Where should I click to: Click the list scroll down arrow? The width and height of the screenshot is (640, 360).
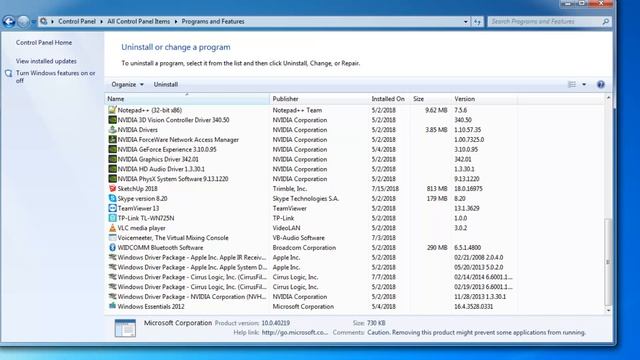click(x=608, y=310)
